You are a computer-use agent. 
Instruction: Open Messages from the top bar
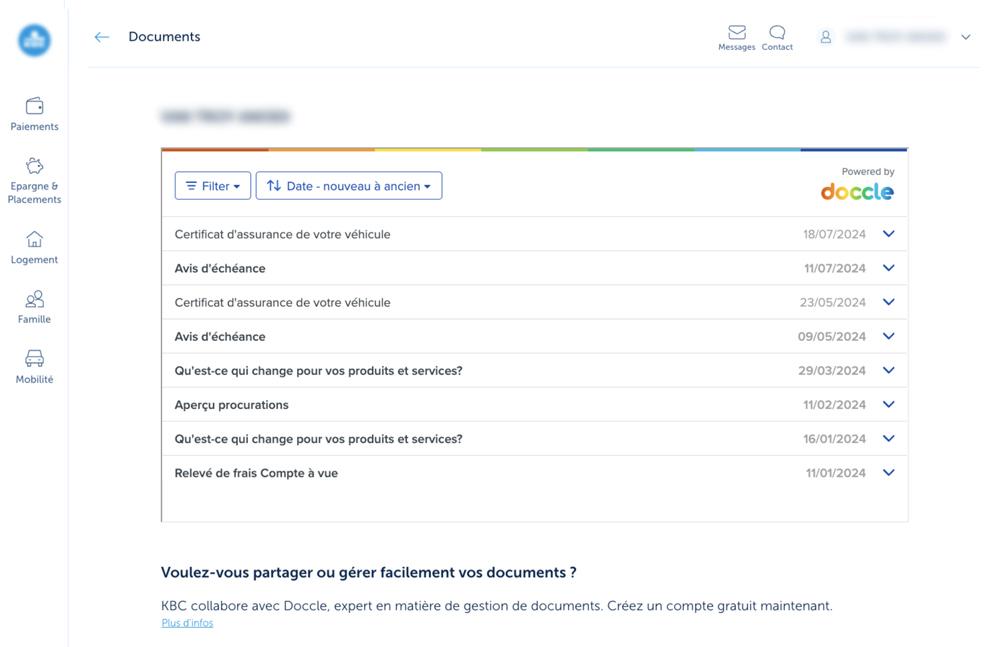tap(737, 35)
